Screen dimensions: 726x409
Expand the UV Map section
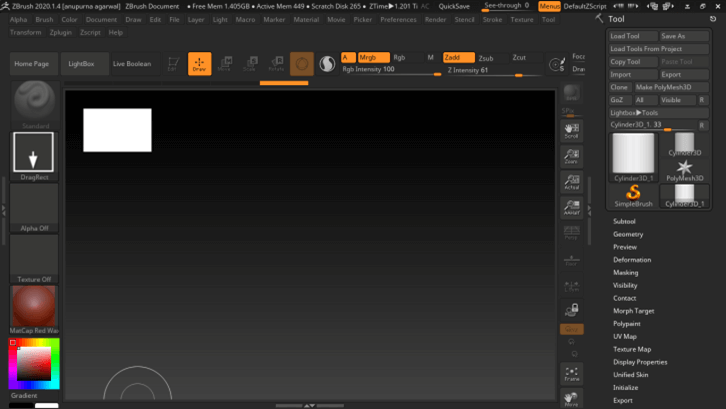point(625,337)
